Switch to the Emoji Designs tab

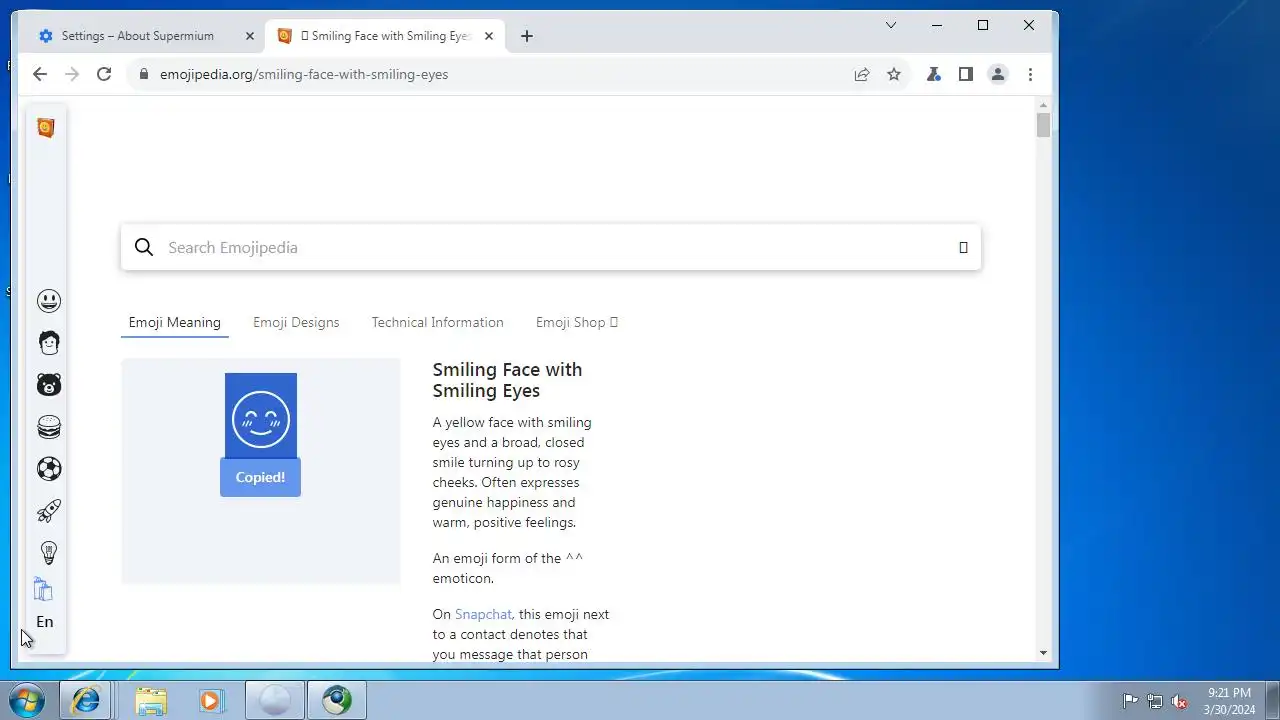click(x=296, y=322)
